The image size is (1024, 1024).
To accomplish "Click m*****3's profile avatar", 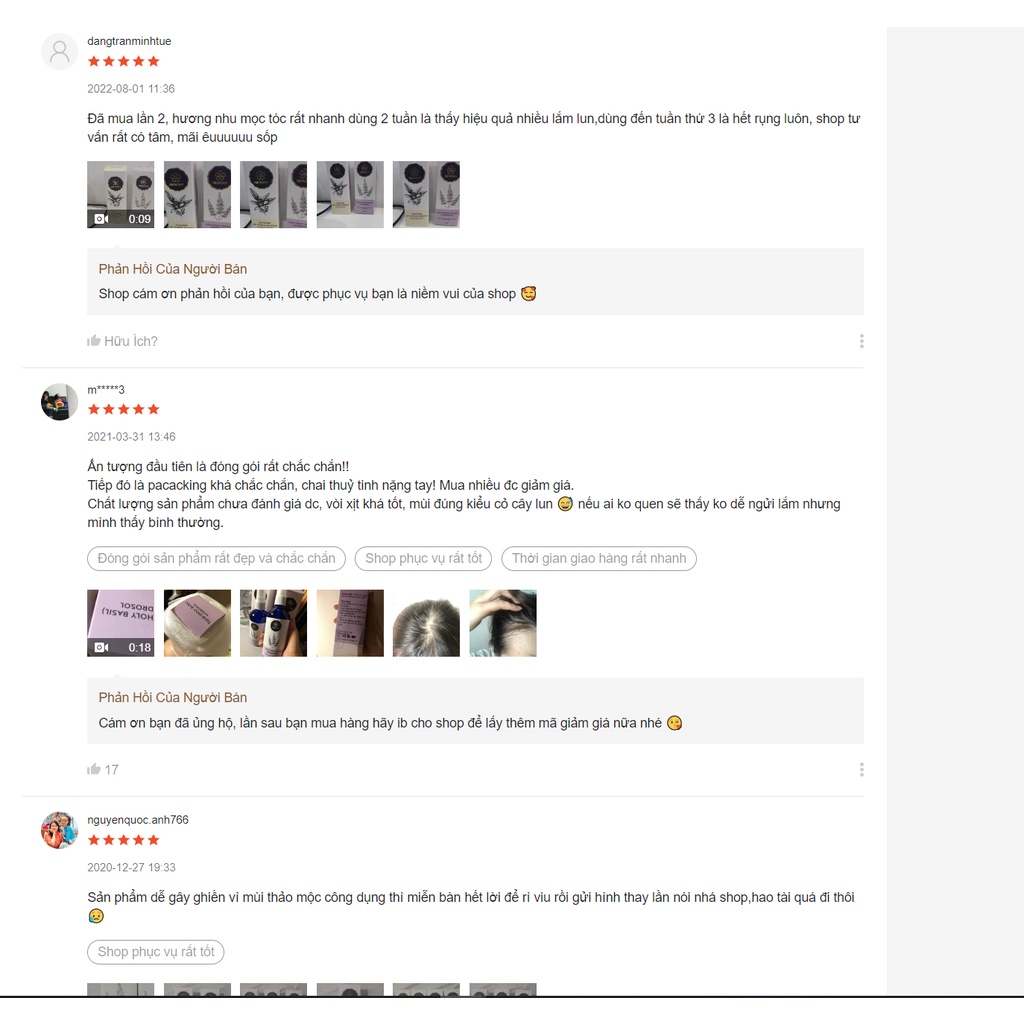I will pyautogui.click(x=59, y=402).
